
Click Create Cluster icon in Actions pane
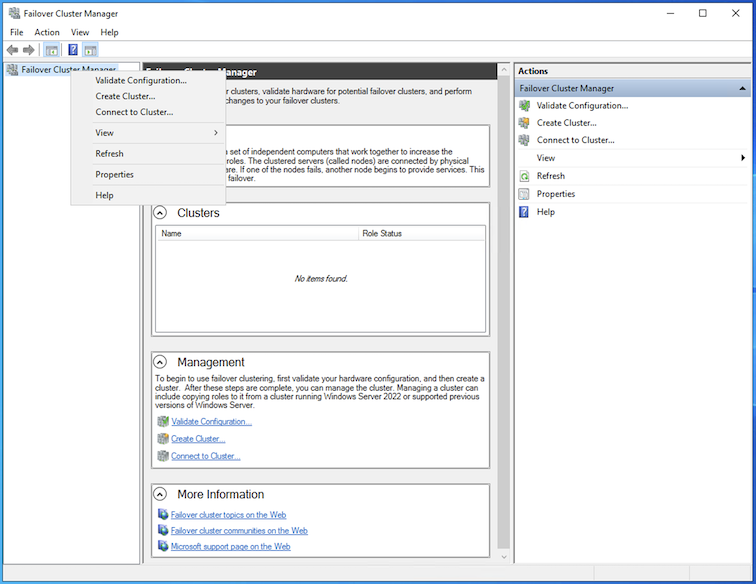(524, 123)
